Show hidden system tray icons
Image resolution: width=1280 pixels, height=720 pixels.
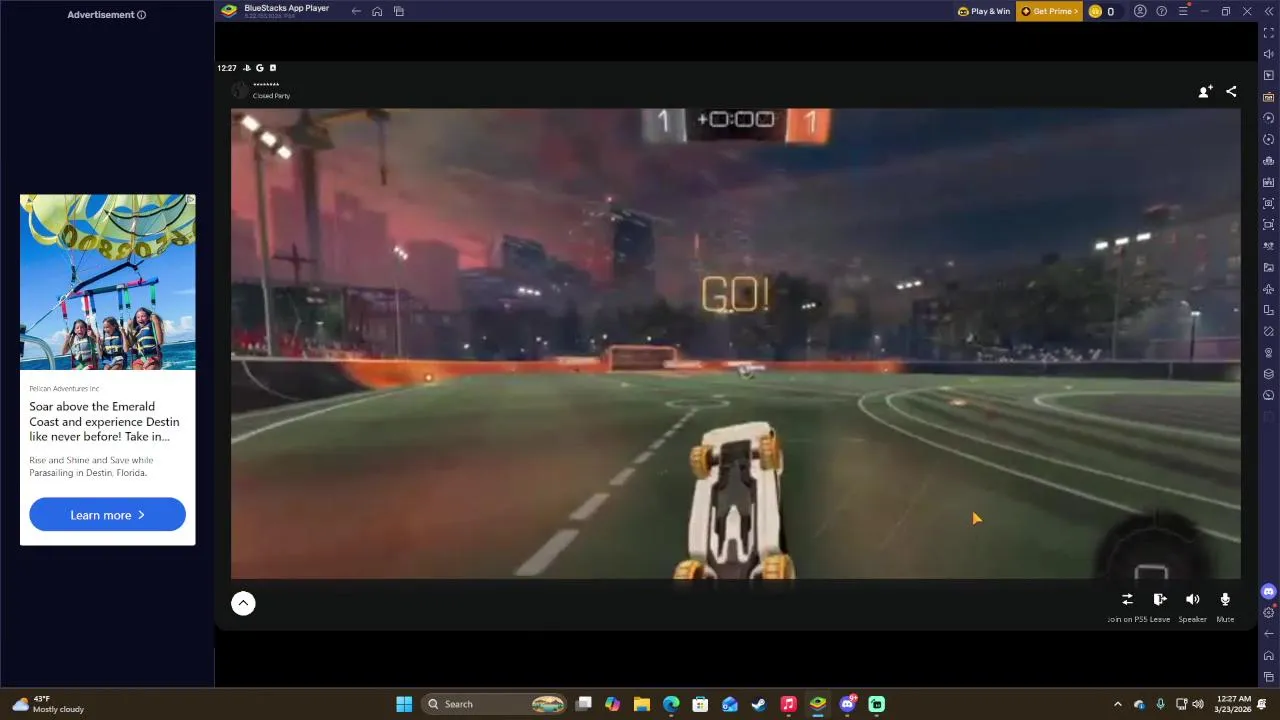pyautogui.click(x=1117, y=704)
